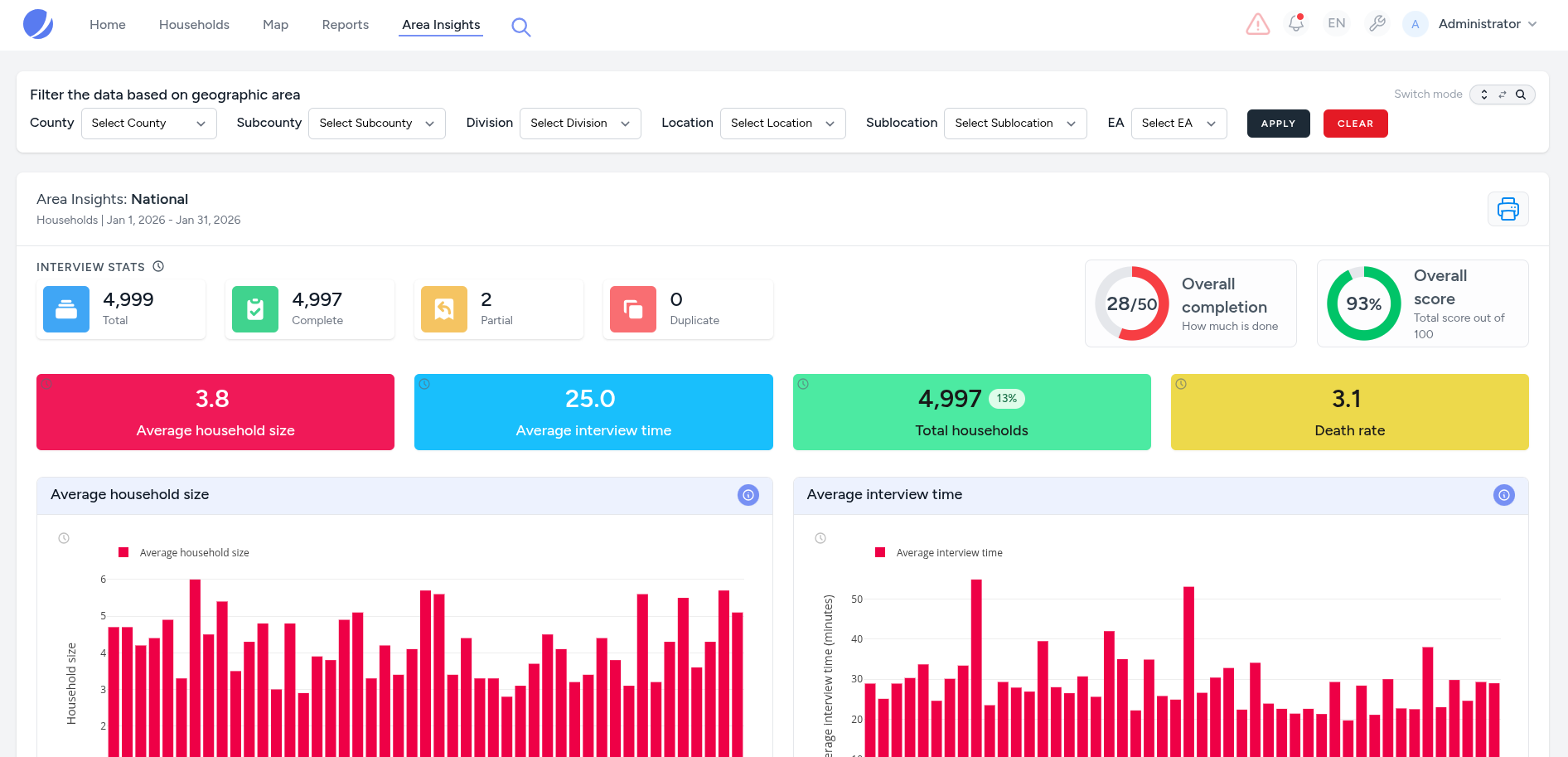This screenshot has height=757, width=1568.
Task: Expand the Select County dropdown
Action: [149, 124]
